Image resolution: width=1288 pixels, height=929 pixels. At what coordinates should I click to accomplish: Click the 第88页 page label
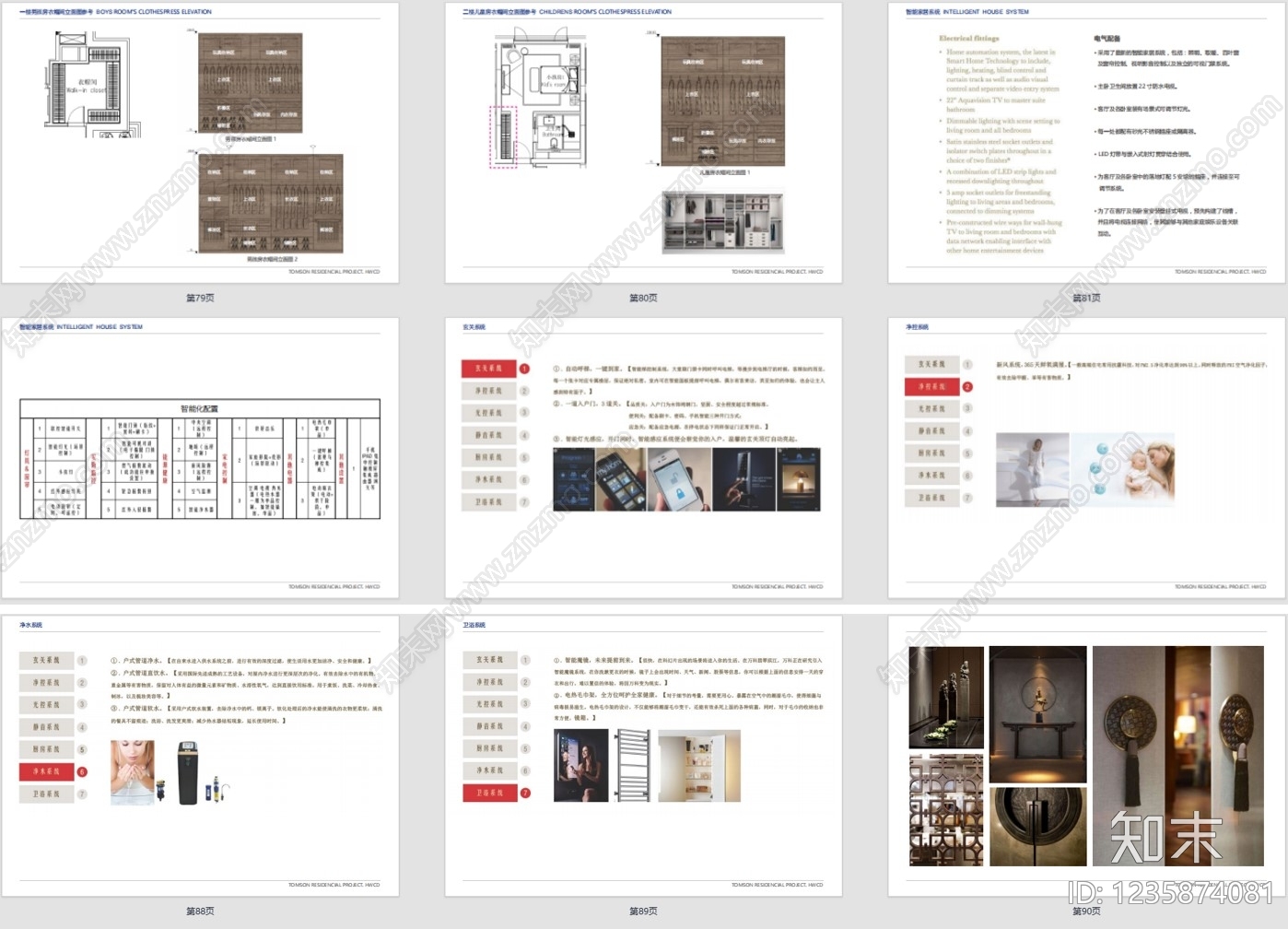pos(200,911)
